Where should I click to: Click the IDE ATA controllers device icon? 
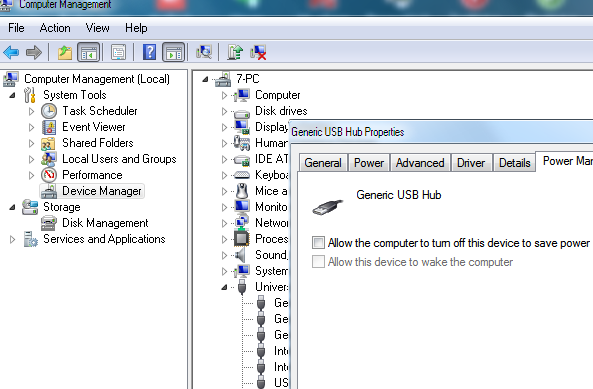coord(242,160)
